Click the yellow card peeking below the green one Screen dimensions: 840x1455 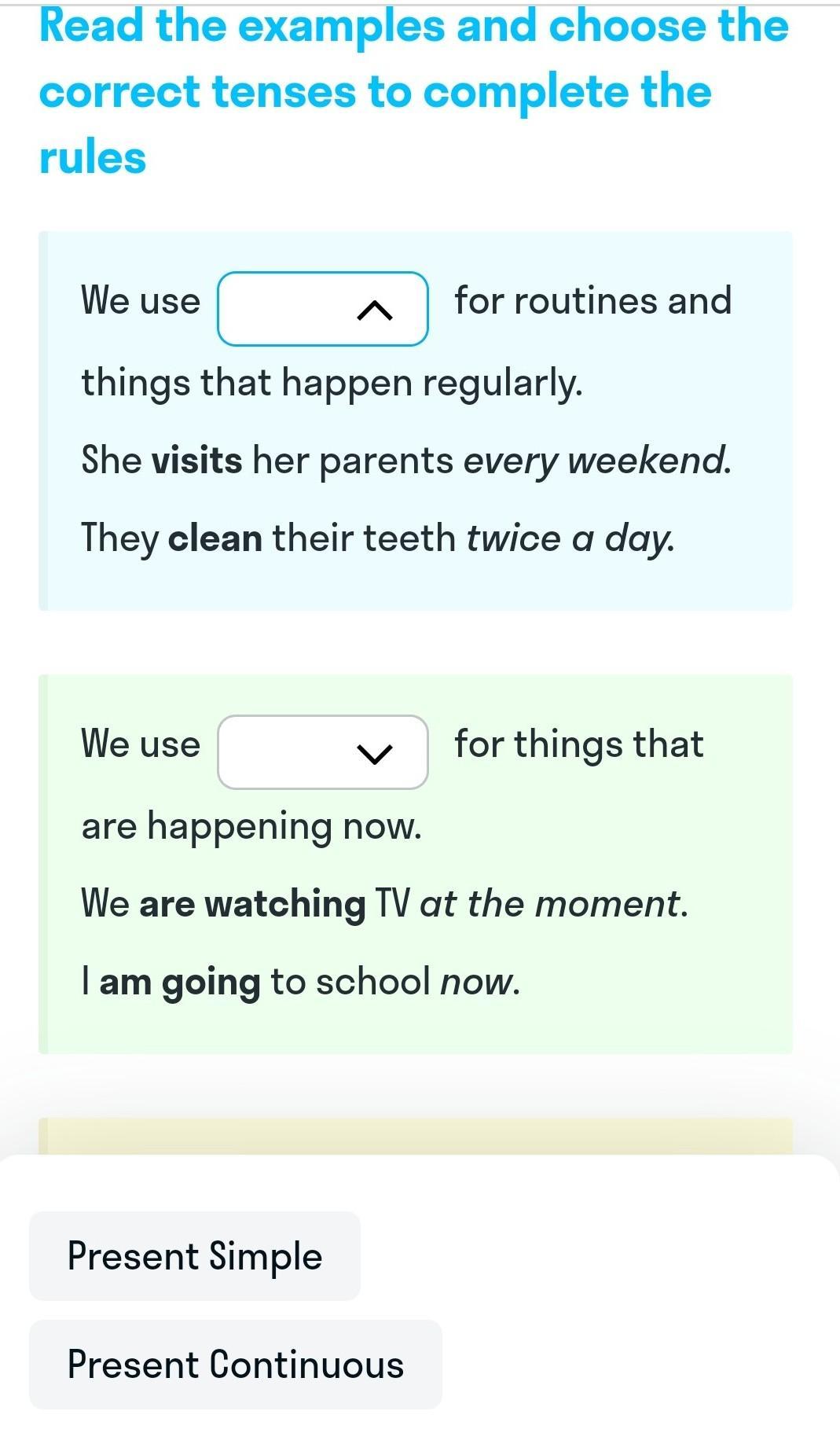[x=415, y=1135]
